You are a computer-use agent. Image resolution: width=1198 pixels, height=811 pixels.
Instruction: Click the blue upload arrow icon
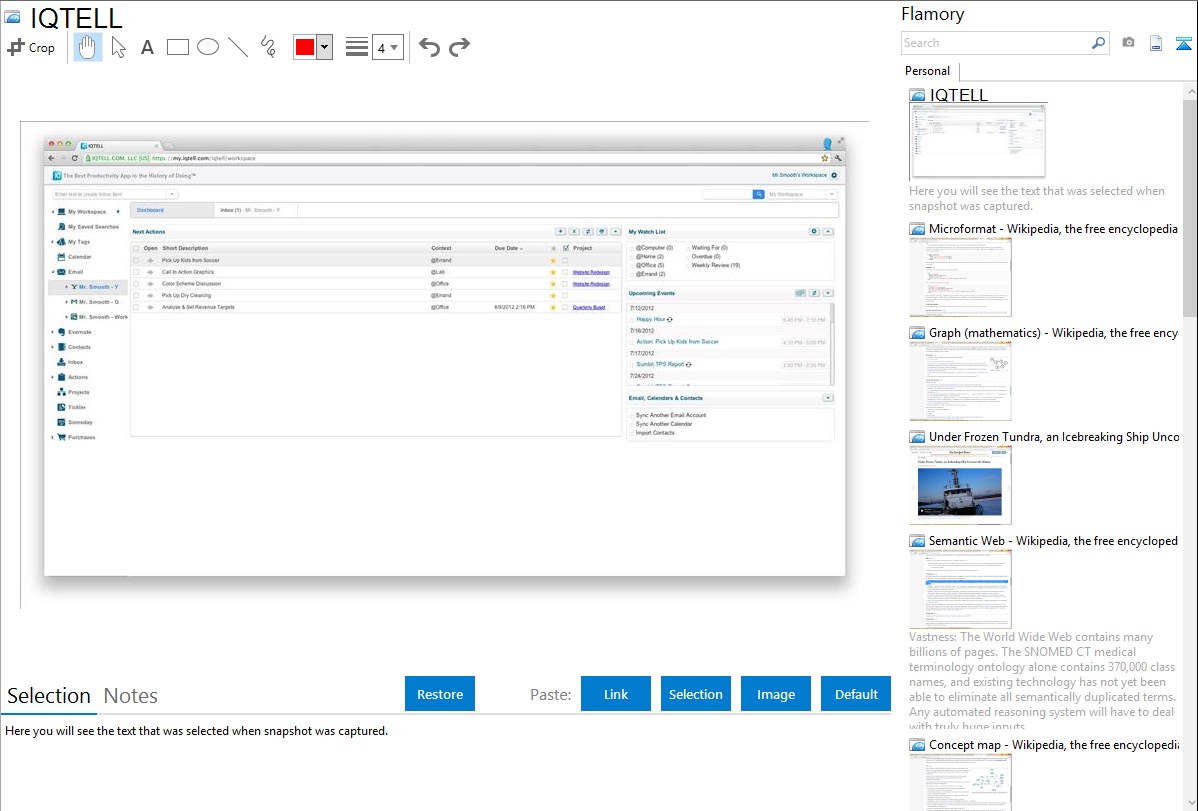tap(1183, 43)
